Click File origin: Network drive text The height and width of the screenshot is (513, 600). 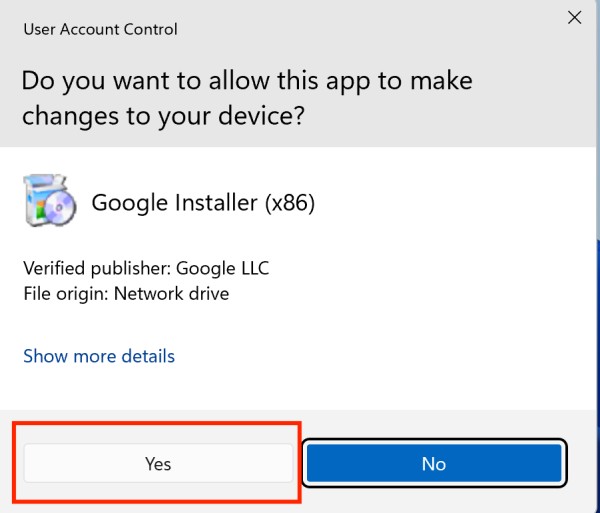pyautogui.click(x=126, y=294)
